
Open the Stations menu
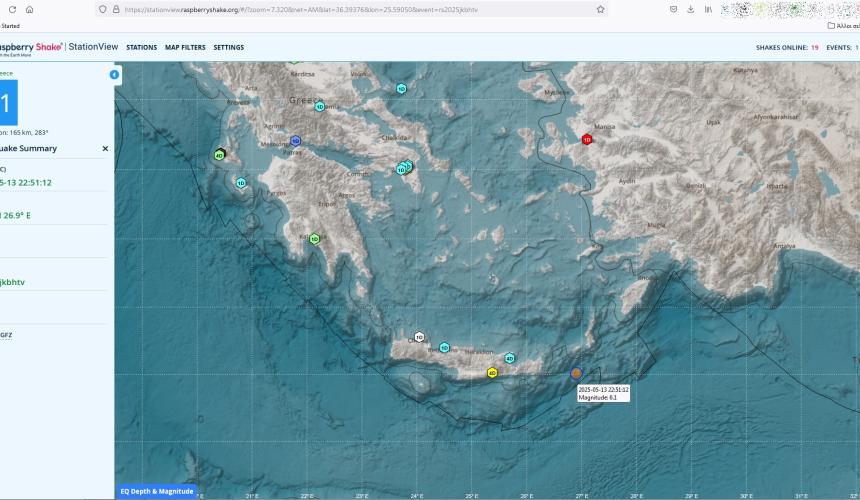pyautogui.click(x=141, y=47)
